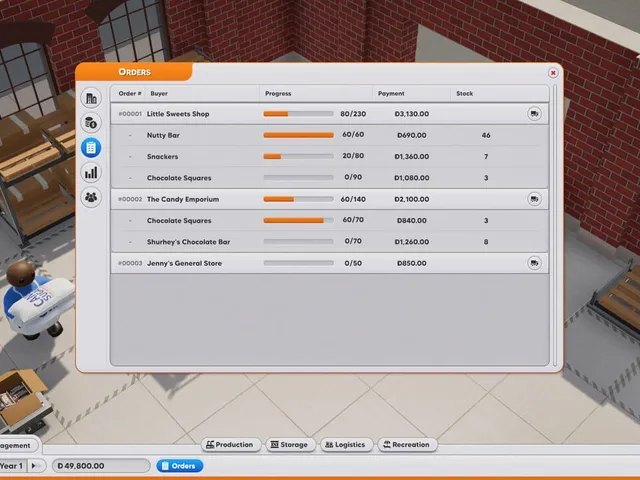Select the orders clipboard sidebar icon
Screen dimensions: 640x480
[91, 148]
